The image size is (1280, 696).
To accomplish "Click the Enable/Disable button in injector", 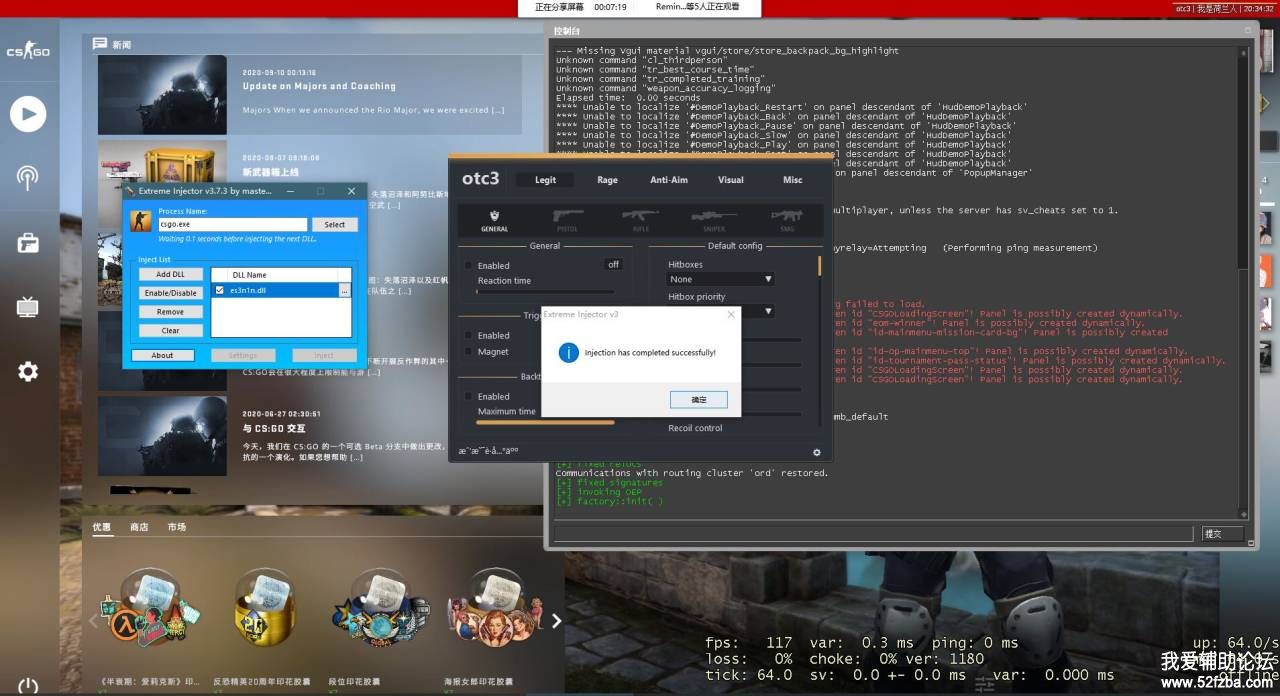I will [x=171, y=293].
